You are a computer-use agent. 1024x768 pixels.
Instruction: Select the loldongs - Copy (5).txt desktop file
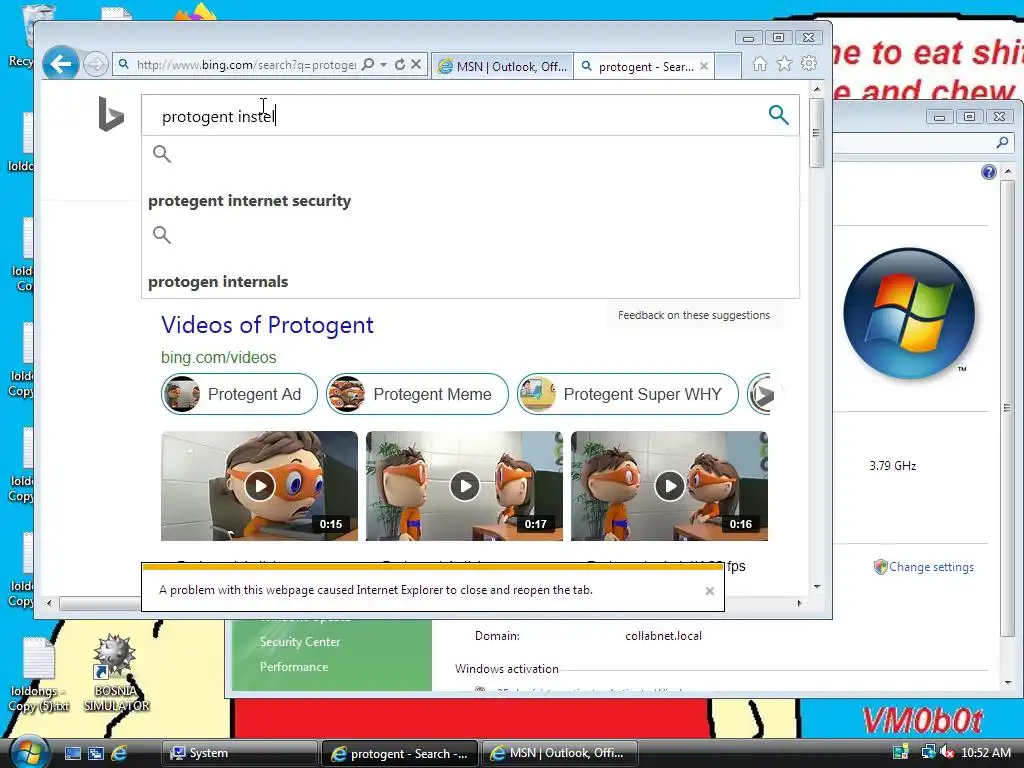point(39,675)
